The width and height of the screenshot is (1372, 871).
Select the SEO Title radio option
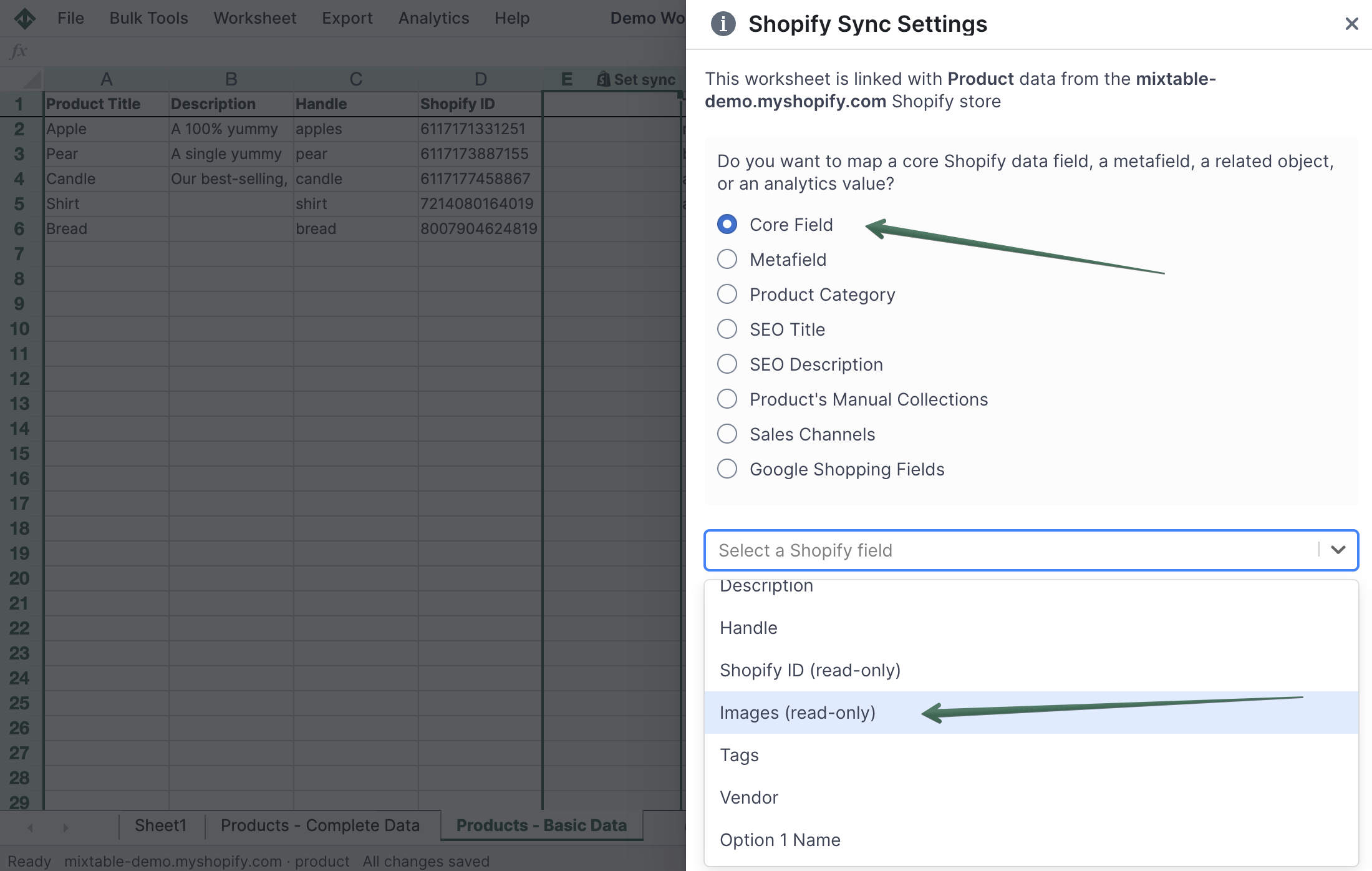pyautogui.click(x=727, y=329)
